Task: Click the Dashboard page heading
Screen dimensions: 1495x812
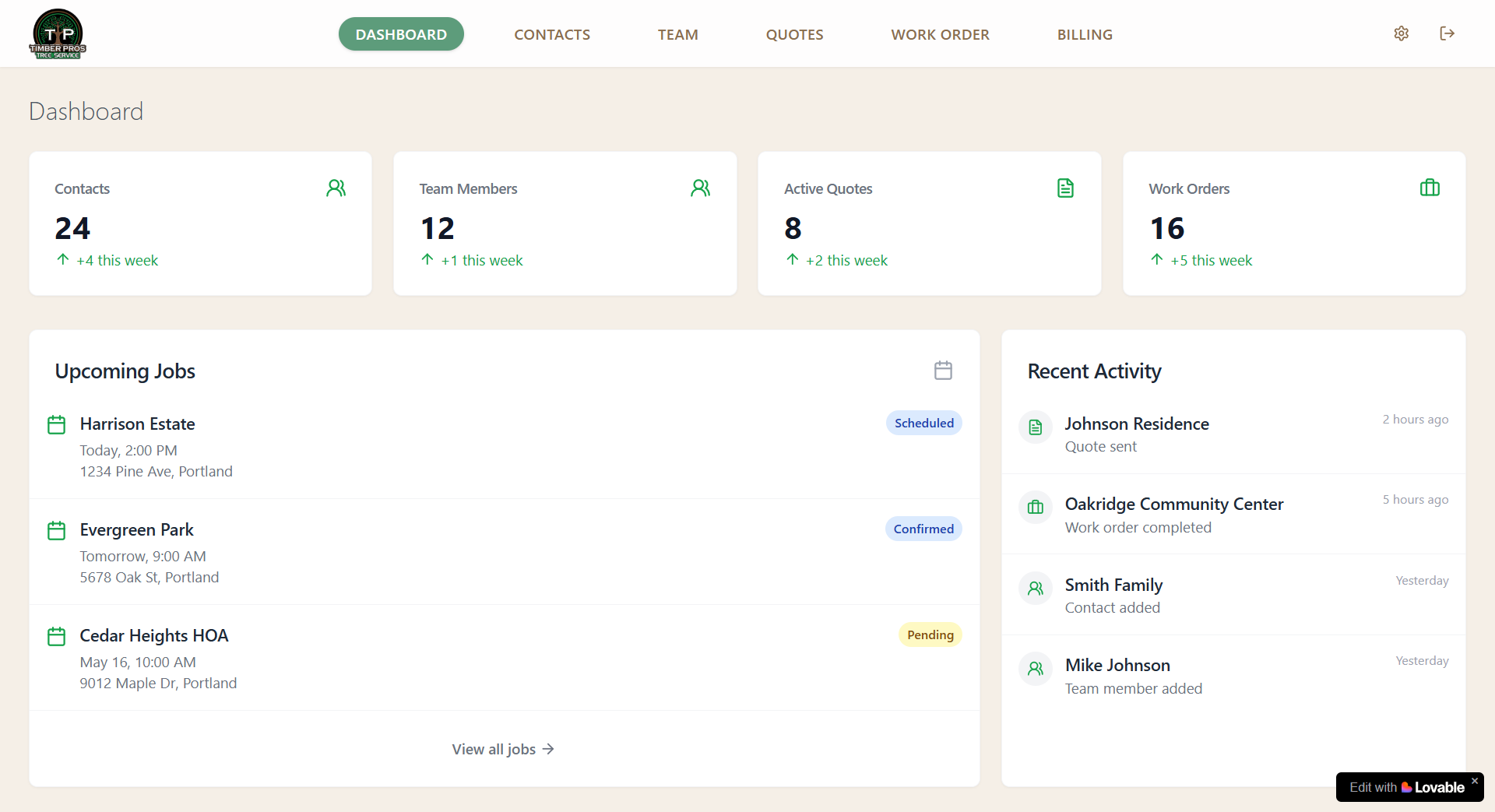Action: click(x=86, y=111)
